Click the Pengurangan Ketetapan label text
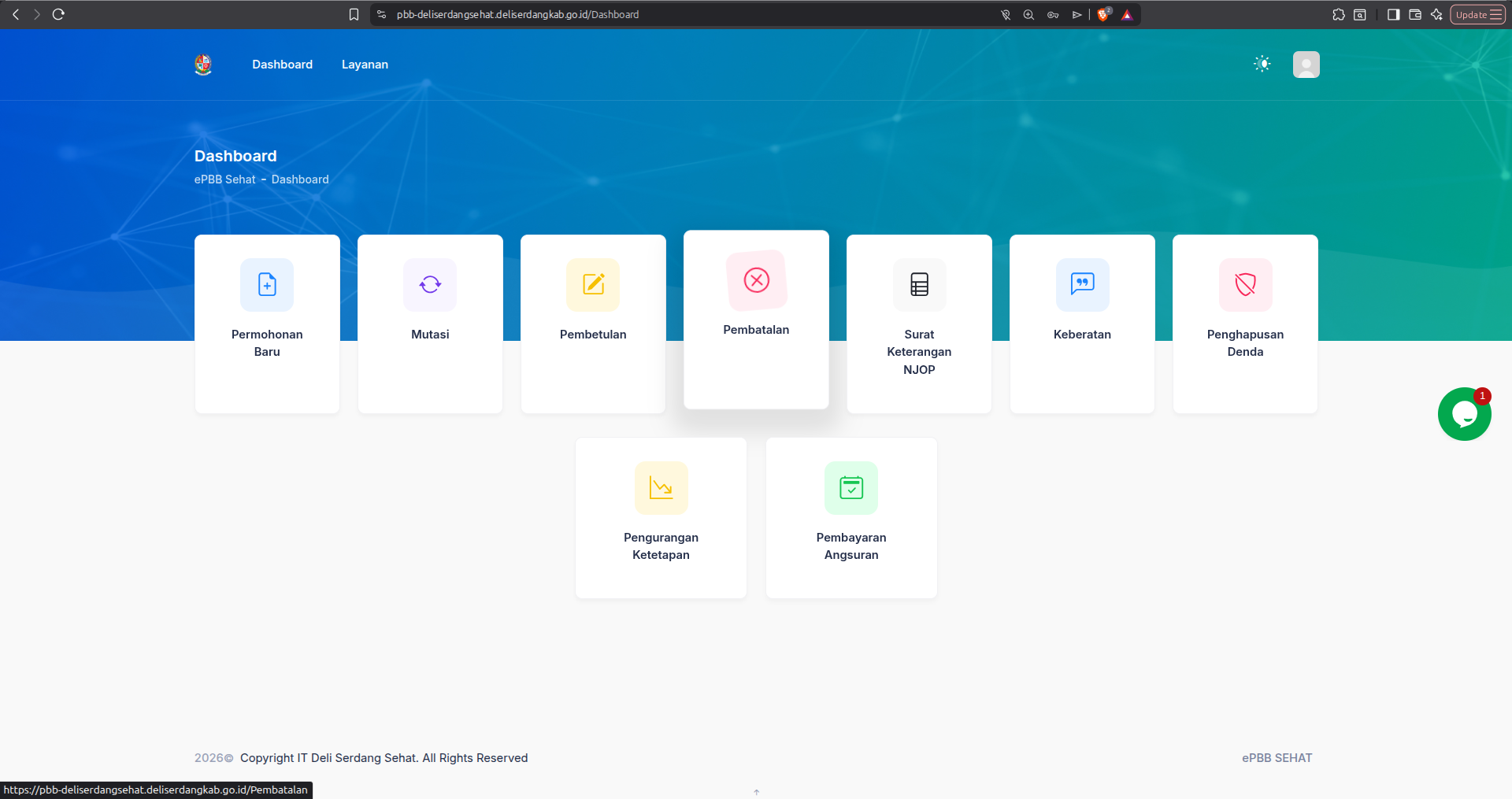The image size is (1512, 799). point(661,546)
